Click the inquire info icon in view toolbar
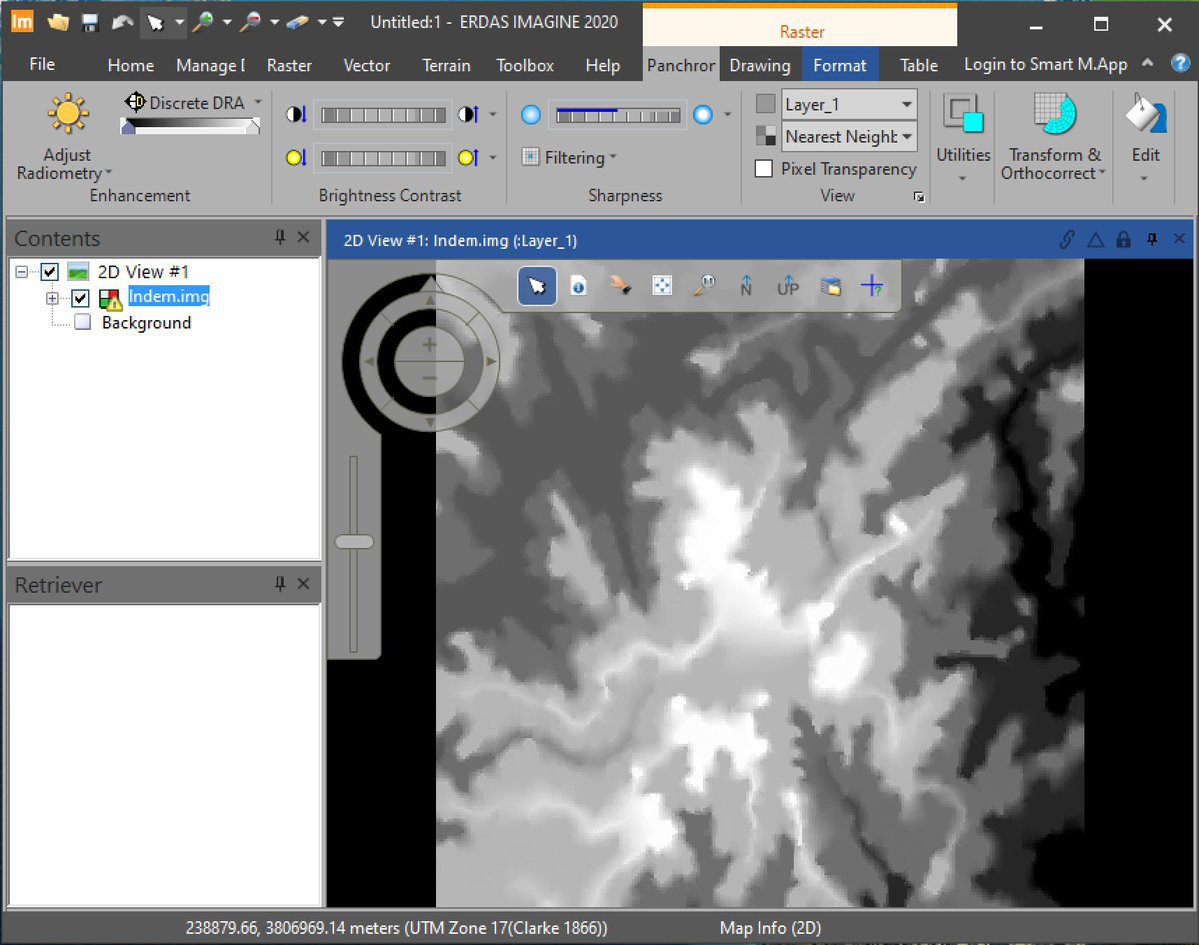 pyautogui.click(x=578, y=286)
